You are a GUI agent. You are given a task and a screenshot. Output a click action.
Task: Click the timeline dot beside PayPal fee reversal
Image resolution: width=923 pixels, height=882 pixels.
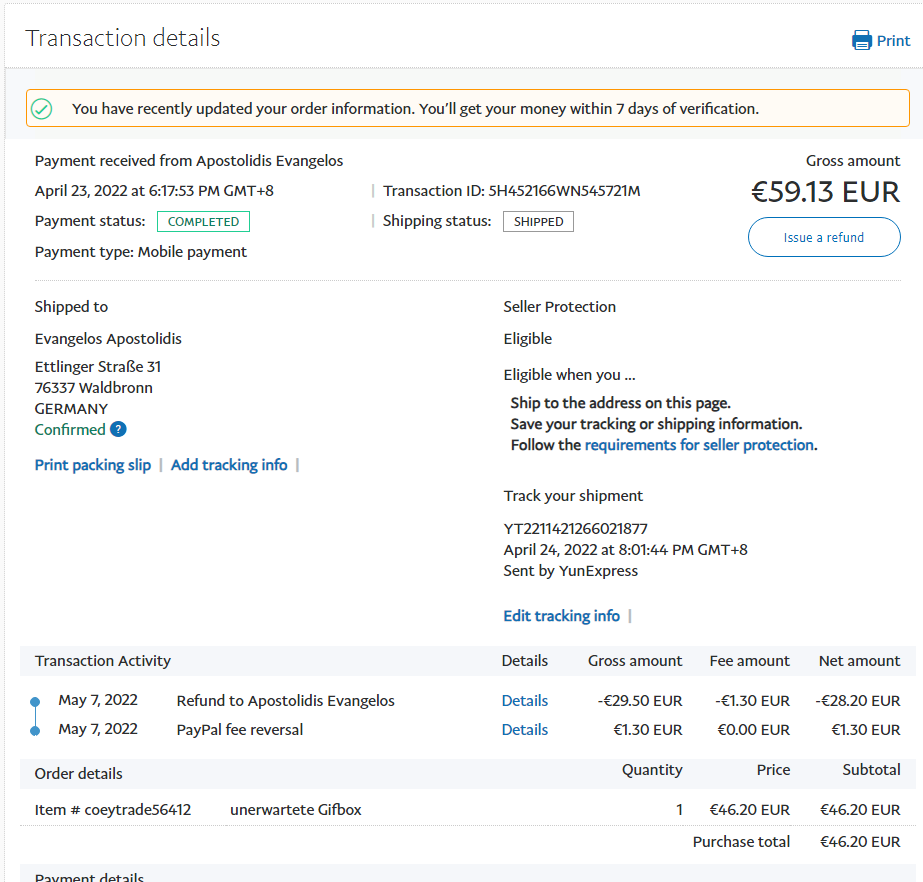[35, 731]
